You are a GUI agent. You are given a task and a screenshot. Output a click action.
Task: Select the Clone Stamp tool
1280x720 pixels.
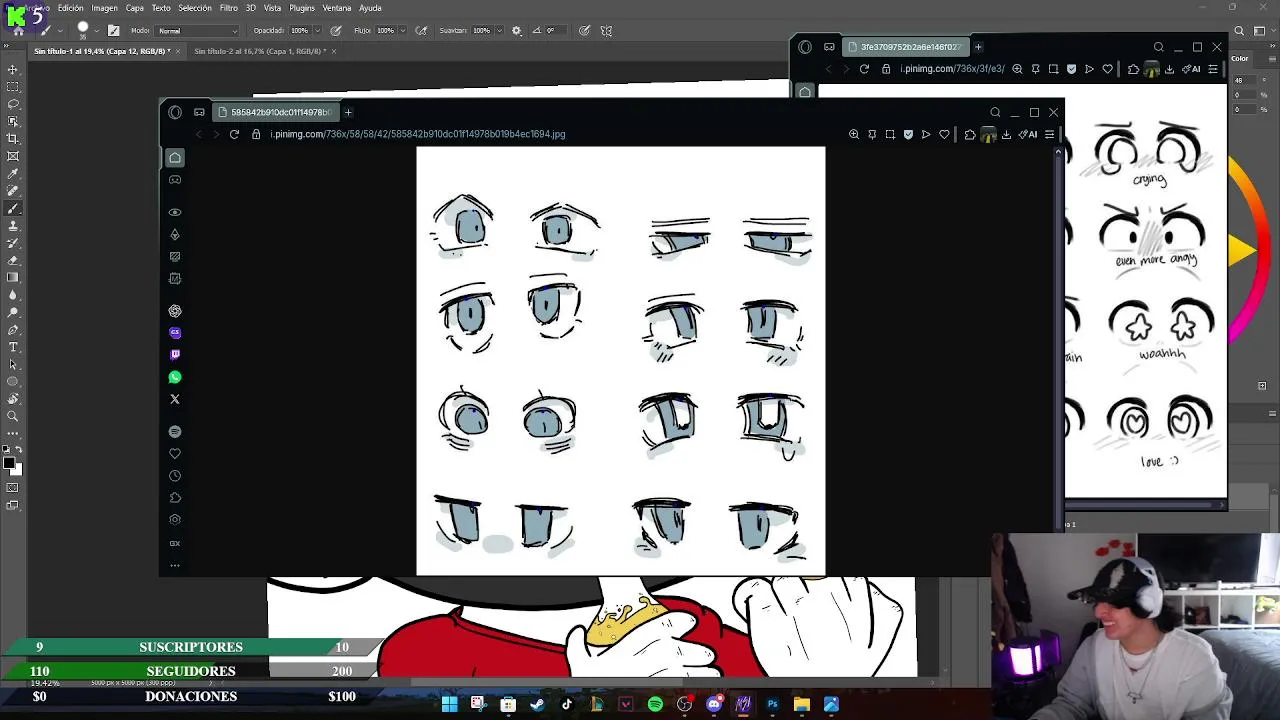point(13,225)
